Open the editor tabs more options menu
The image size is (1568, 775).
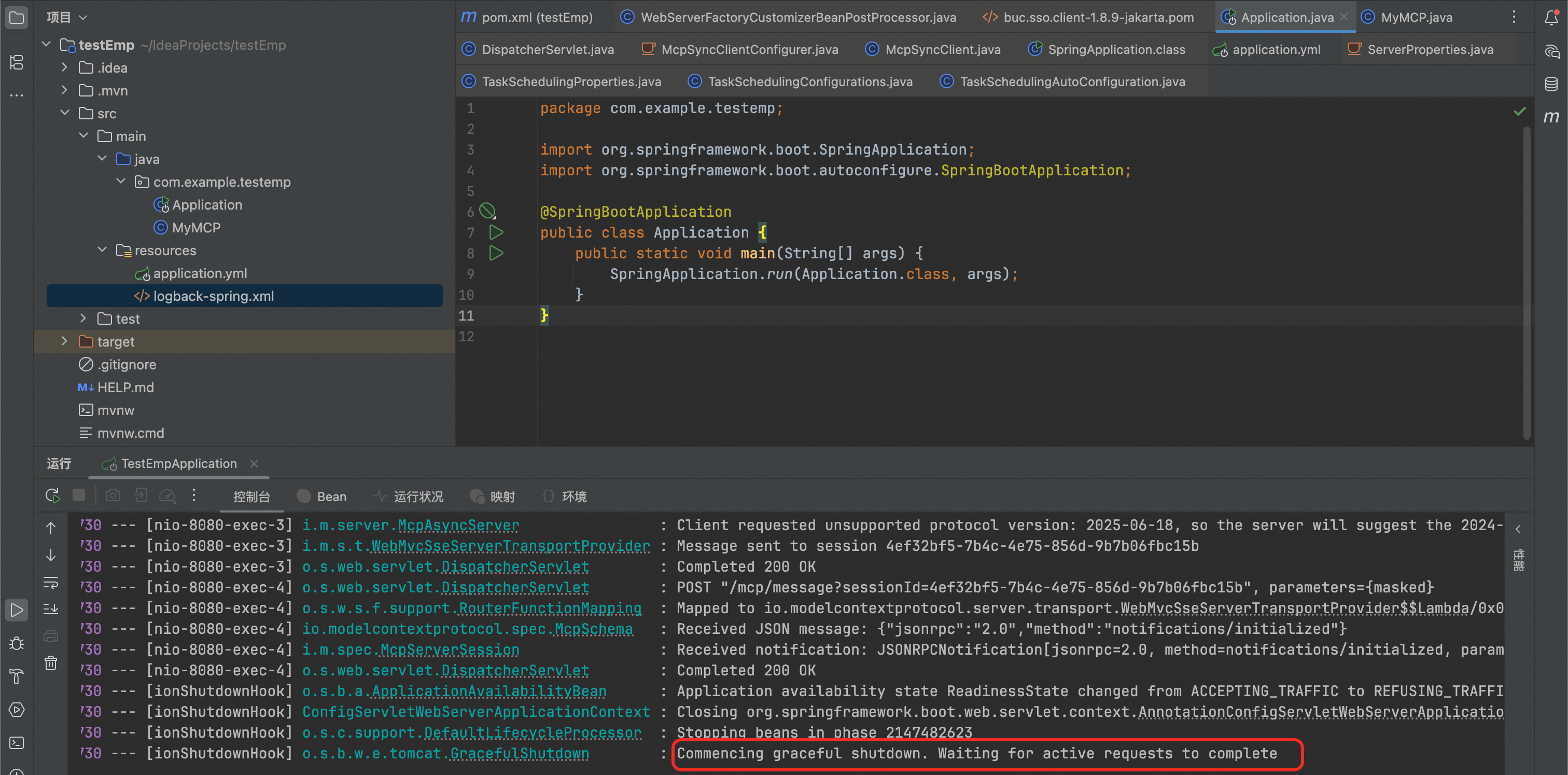click(1514, 17)
